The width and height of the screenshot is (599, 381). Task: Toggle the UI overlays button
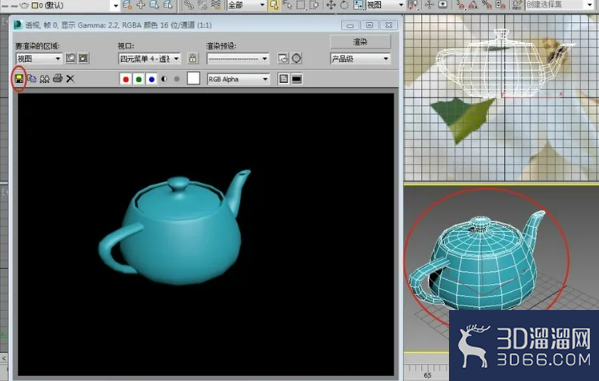(283, 79)
